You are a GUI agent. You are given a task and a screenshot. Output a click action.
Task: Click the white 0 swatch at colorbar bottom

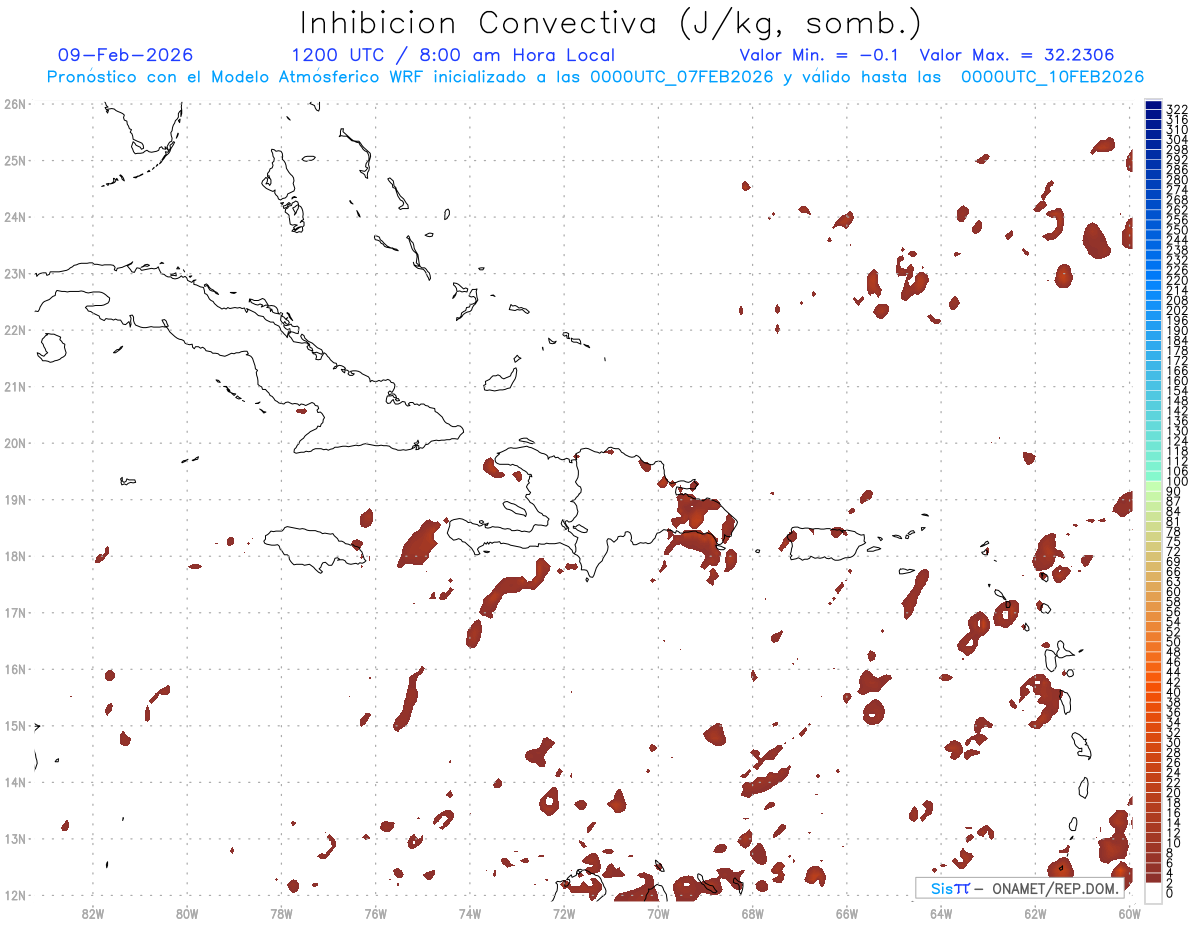pos(1153,891)
